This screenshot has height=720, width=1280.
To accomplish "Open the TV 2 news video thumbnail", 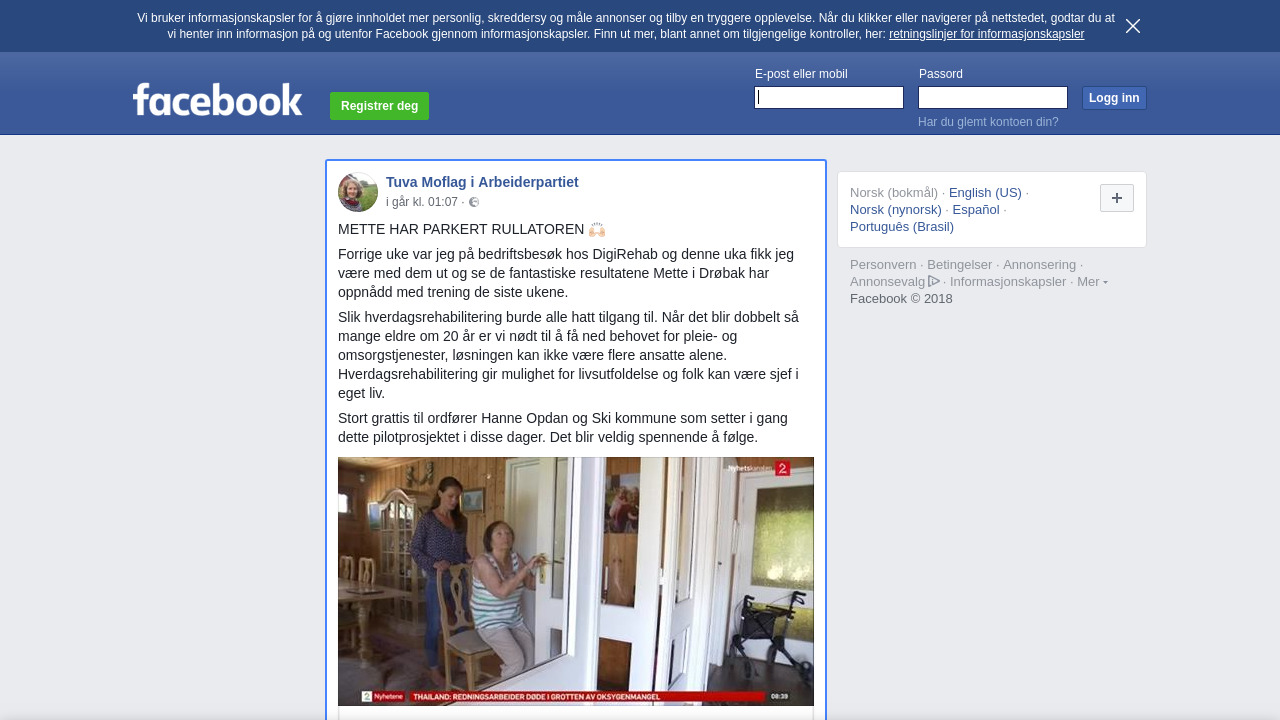I will pos(576,582).
